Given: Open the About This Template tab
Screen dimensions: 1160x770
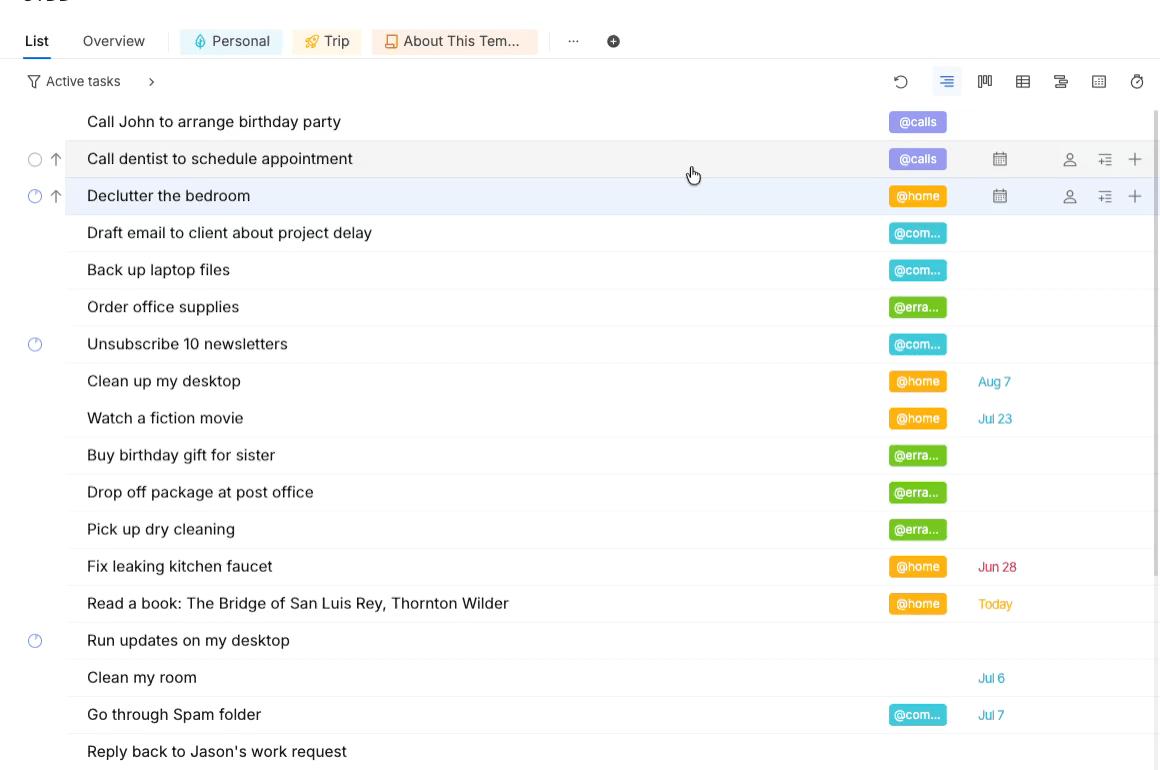Looking at the screenshot, I should coord(455,41).
